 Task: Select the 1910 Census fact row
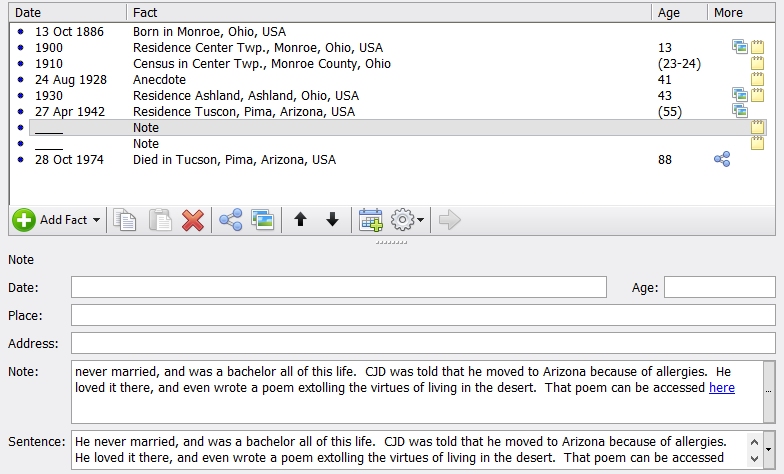pos(260,64)
